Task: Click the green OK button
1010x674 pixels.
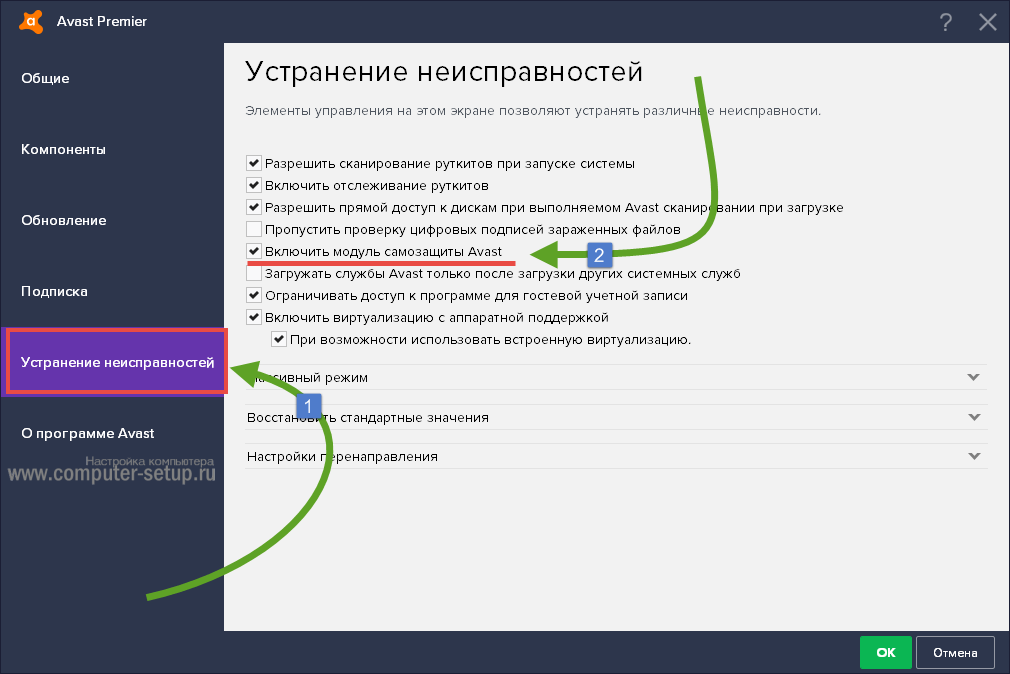Action: click(x=885, y=652)
